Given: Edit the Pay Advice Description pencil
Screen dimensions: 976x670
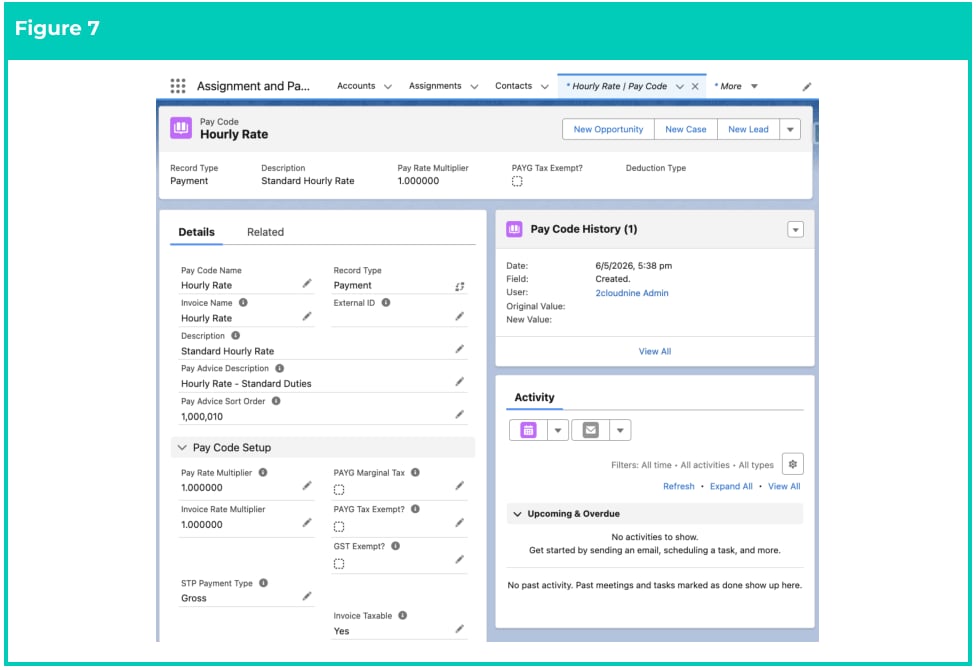Looking at the screenshot, I should click(459, 382).
